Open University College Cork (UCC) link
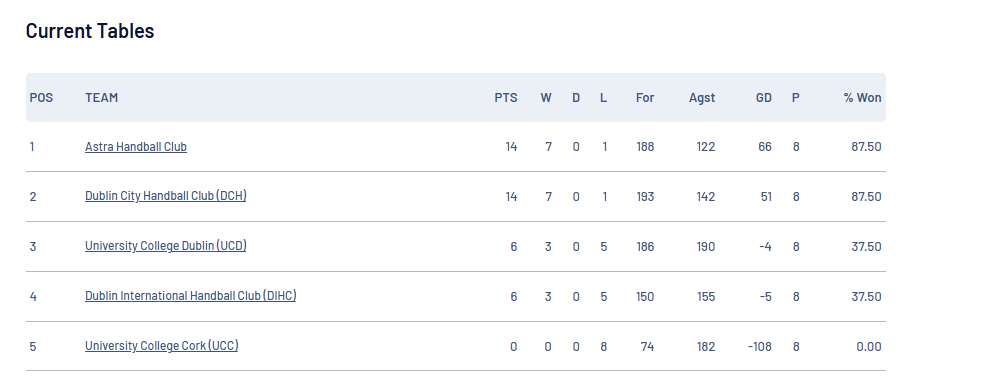This screenshot has width=984, height=385. pos(162,346)
